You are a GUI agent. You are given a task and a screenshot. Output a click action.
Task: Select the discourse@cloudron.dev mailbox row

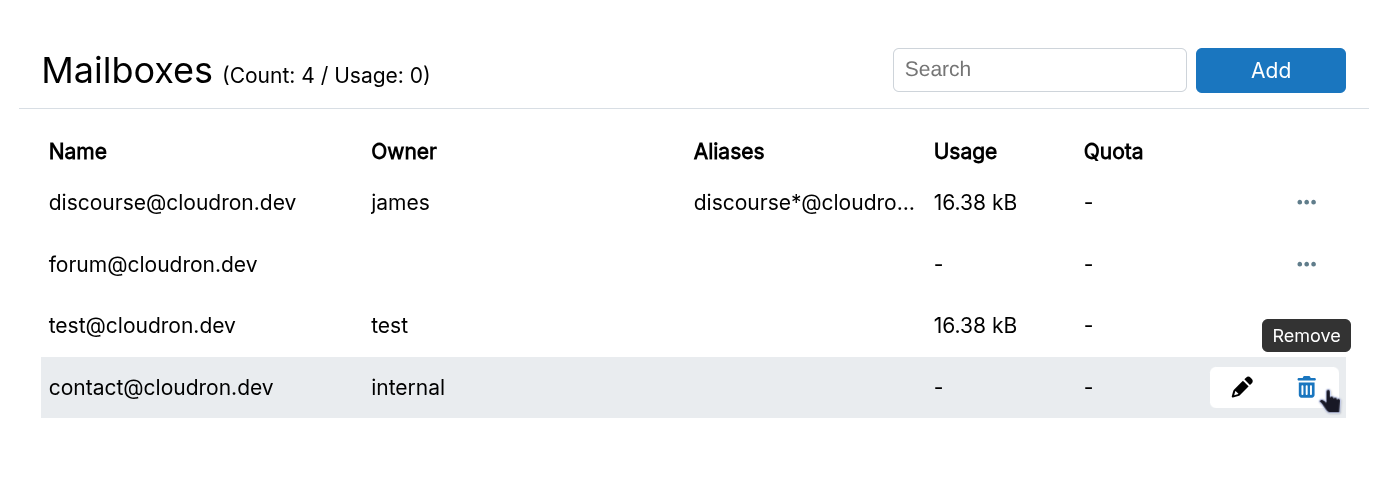(x=172, y=203)
